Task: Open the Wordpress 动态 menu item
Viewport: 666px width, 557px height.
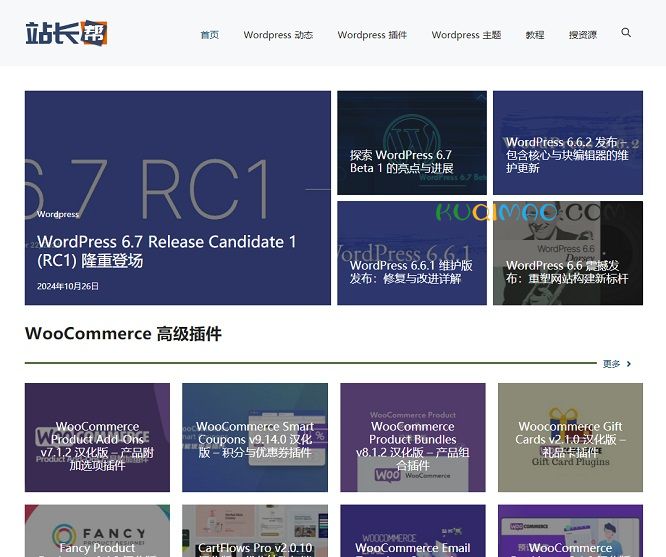Action: click(278, 35)
